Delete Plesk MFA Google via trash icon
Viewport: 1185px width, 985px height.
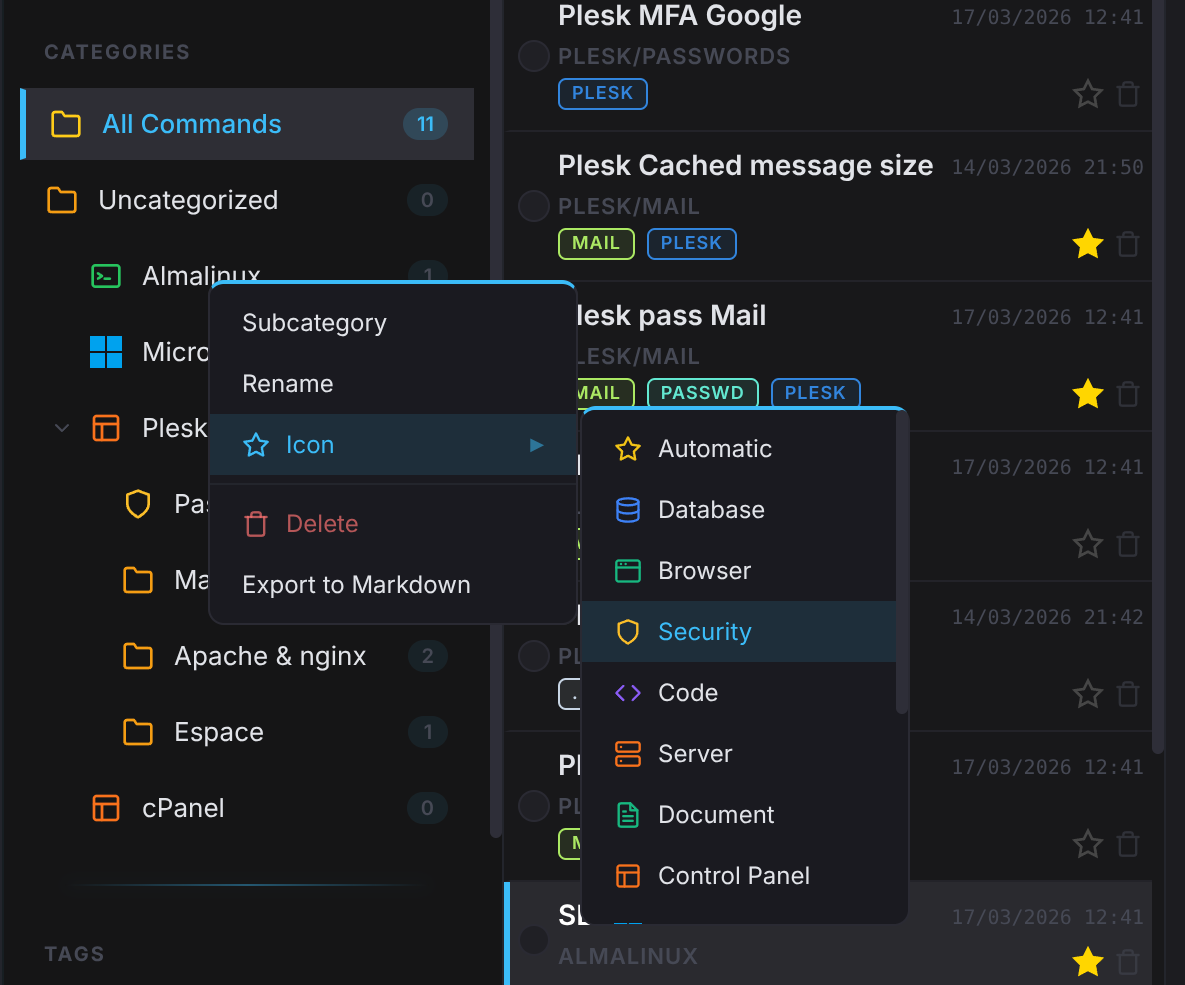(1128, 94)
